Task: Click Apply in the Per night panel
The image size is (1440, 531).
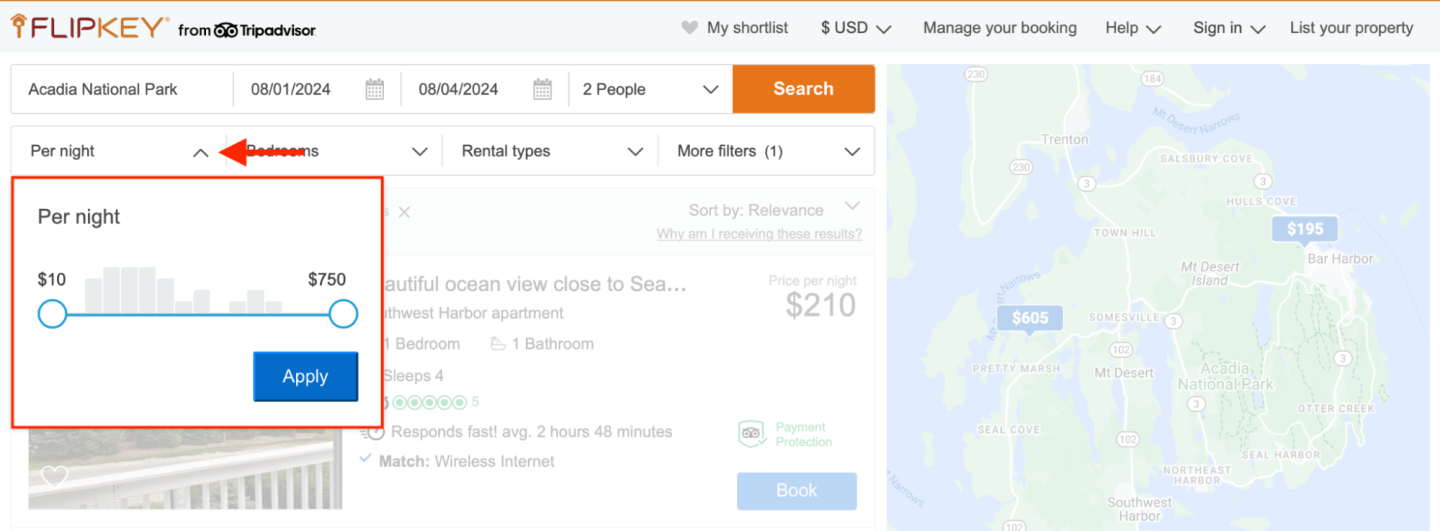Action: [305, 376]
